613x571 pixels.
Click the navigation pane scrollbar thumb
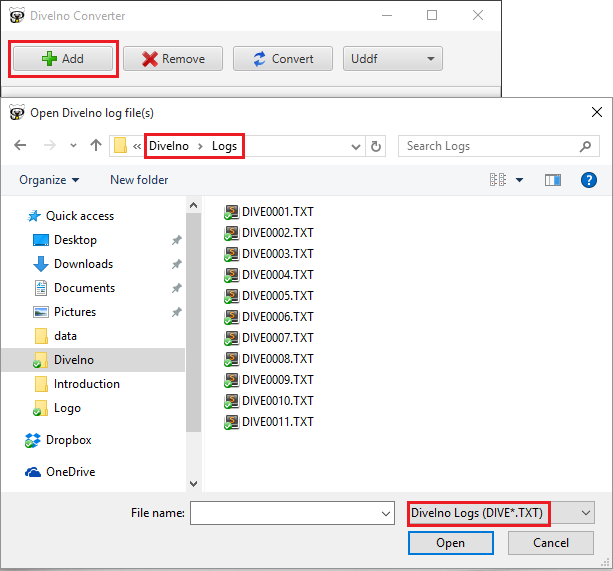click(x=193, y=322)
